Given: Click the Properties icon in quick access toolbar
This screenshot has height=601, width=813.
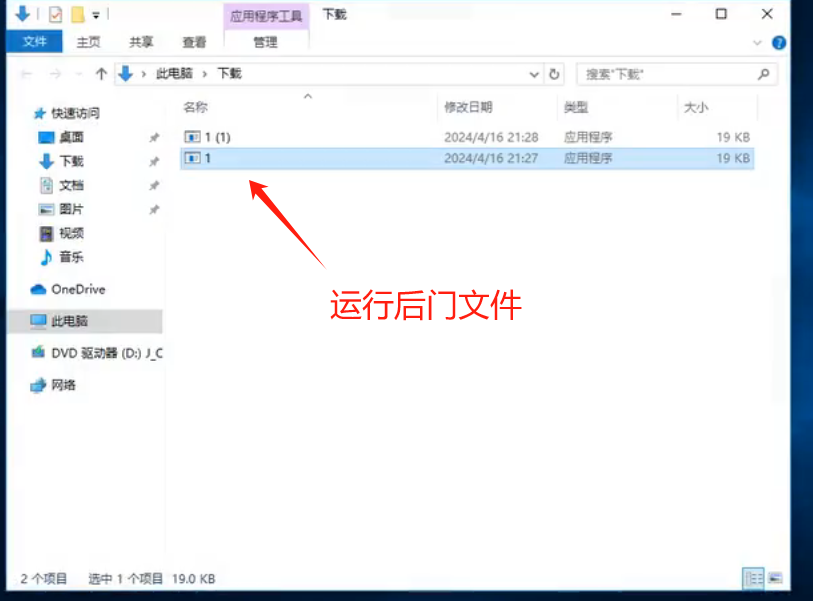Looking at the screenshot, I should click(55, 15).
